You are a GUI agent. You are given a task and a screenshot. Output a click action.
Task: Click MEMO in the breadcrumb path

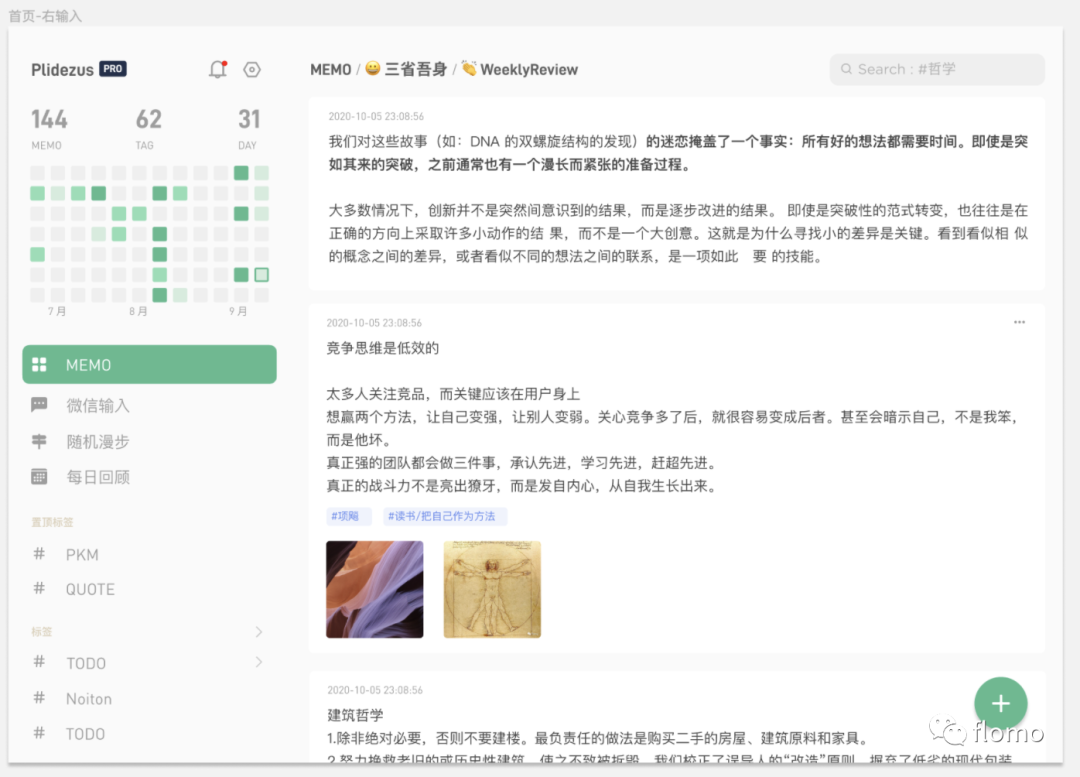click(331, 70)
